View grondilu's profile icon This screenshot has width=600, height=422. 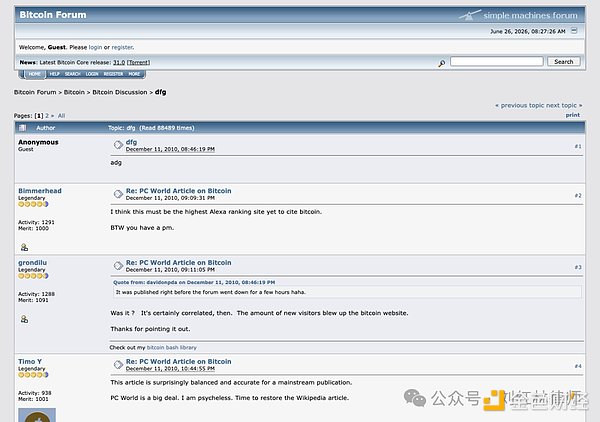click(24, 319)
